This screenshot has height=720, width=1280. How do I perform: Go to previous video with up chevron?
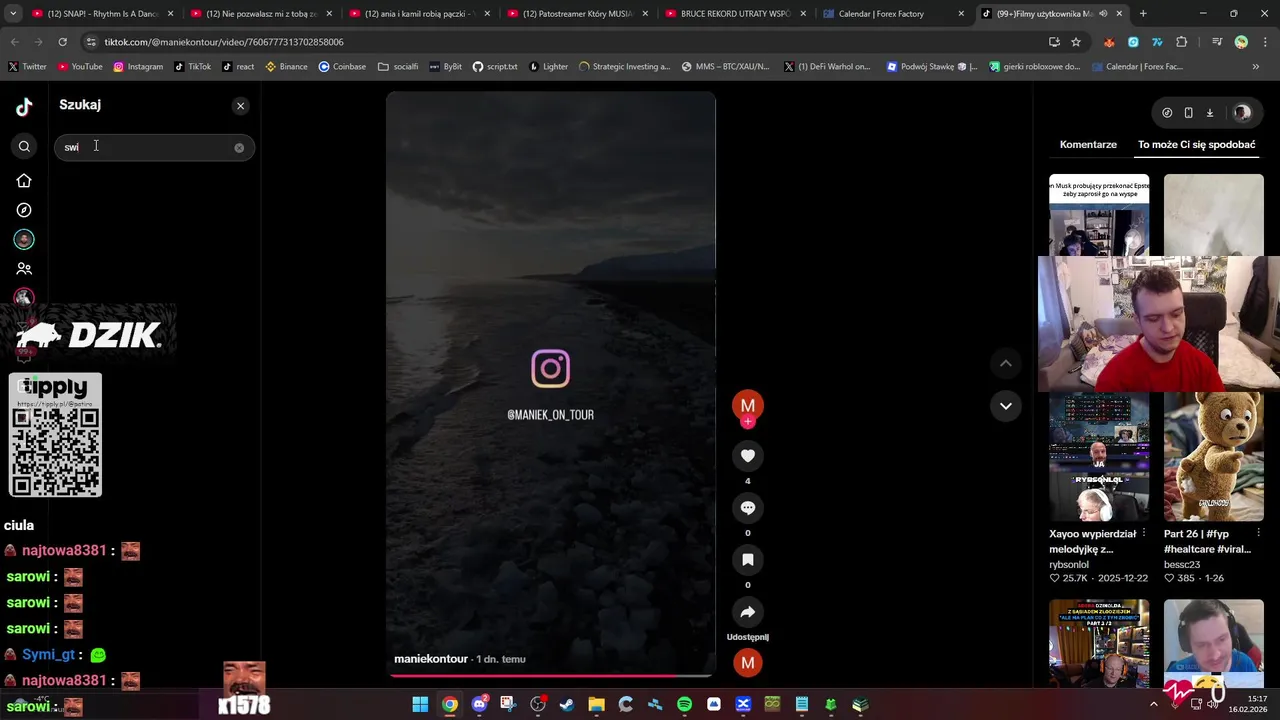pyautogui.click(x=1005, y=363)
